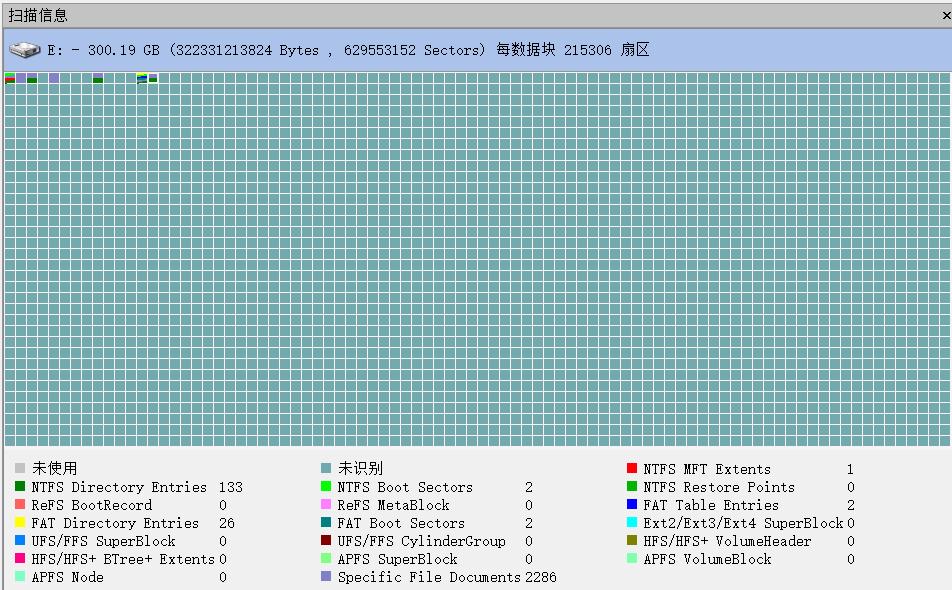
Task: Click the FAT Boot Sectors teal marker
Action: 325,523
